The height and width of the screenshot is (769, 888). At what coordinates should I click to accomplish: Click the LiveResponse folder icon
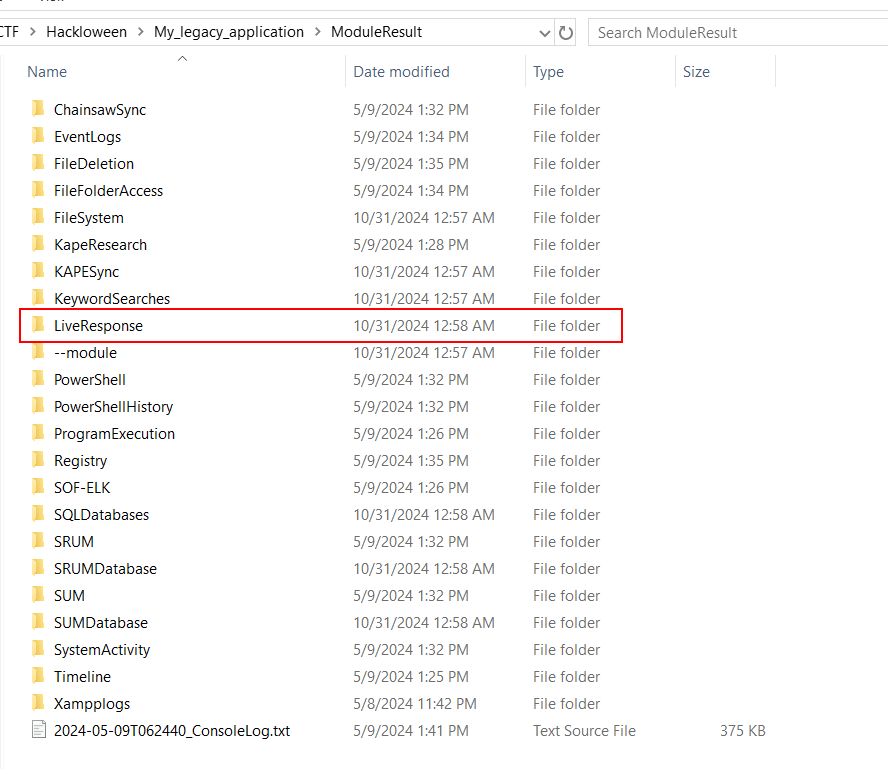tap(38, 325)
